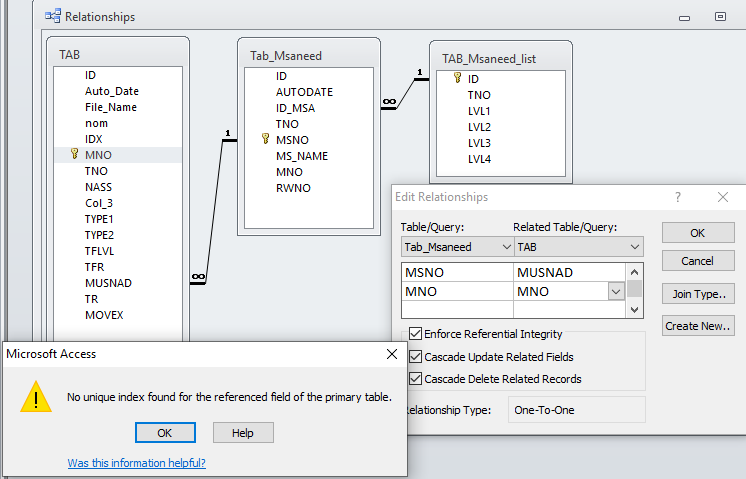The height and width of the screenshot is (479, 746).
Task: Click the empty third row left cell
Action: click(x=457, y=310)
